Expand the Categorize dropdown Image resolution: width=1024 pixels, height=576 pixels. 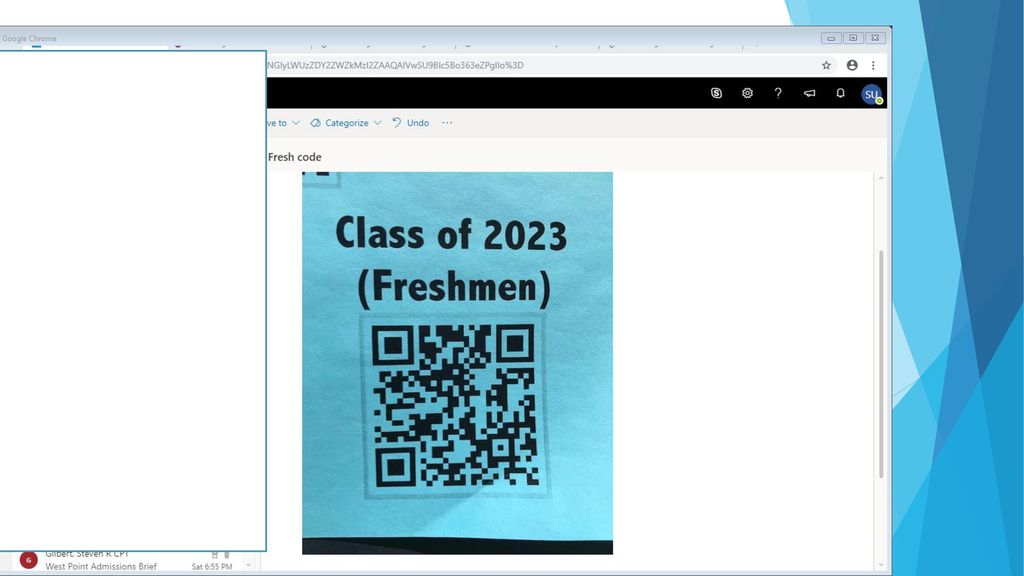point(377,123)
